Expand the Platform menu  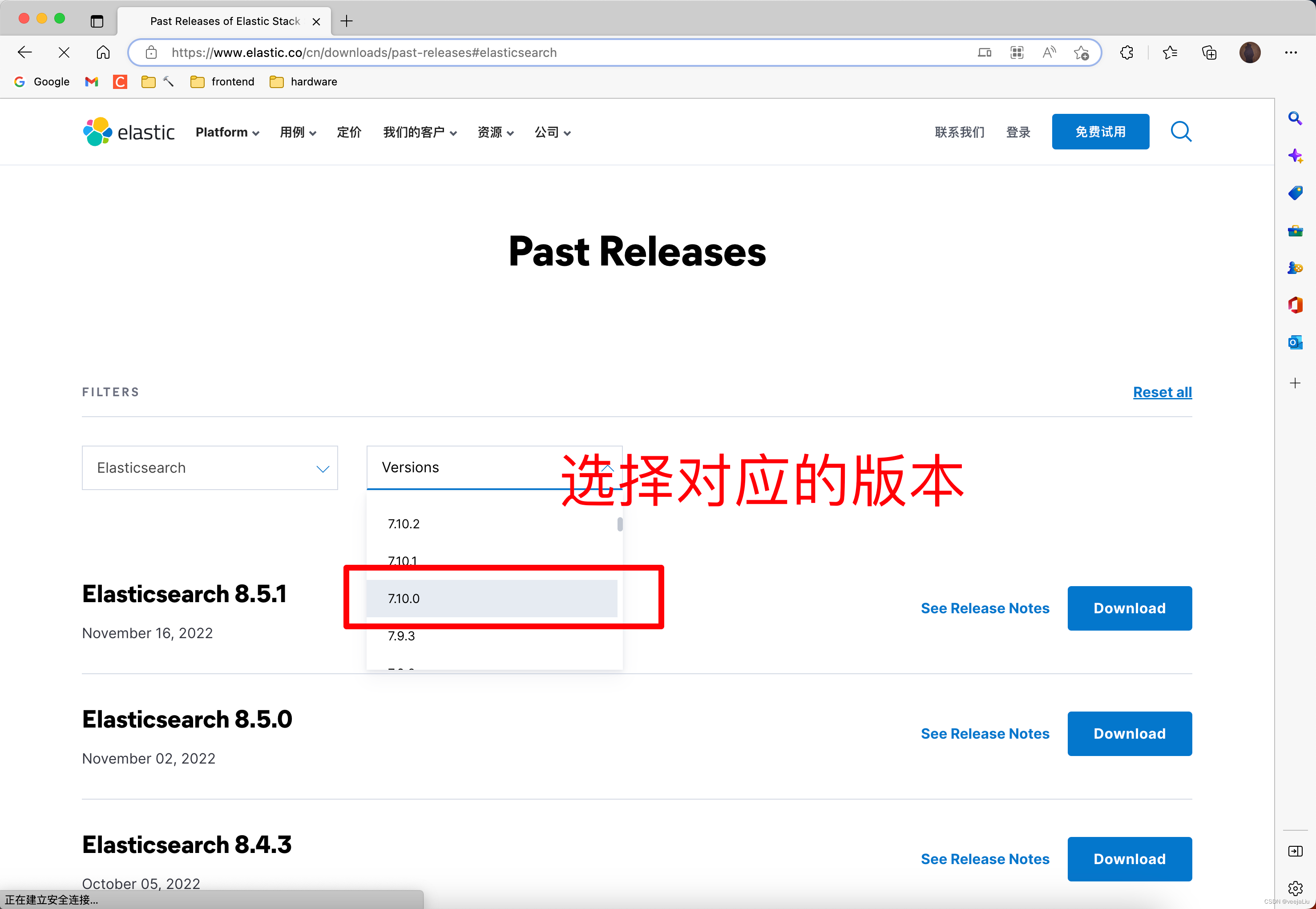227,132
